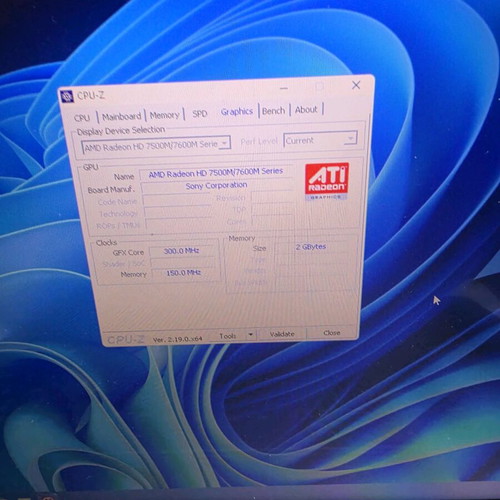Open the SPD tab
The image size is (500, 500).
click(x=200, y=114)
